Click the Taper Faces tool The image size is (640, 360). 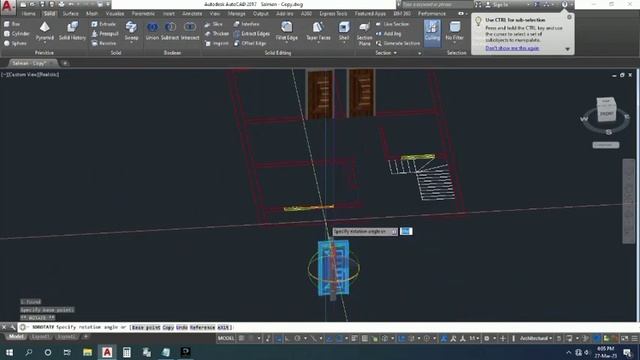click(318, 31)
